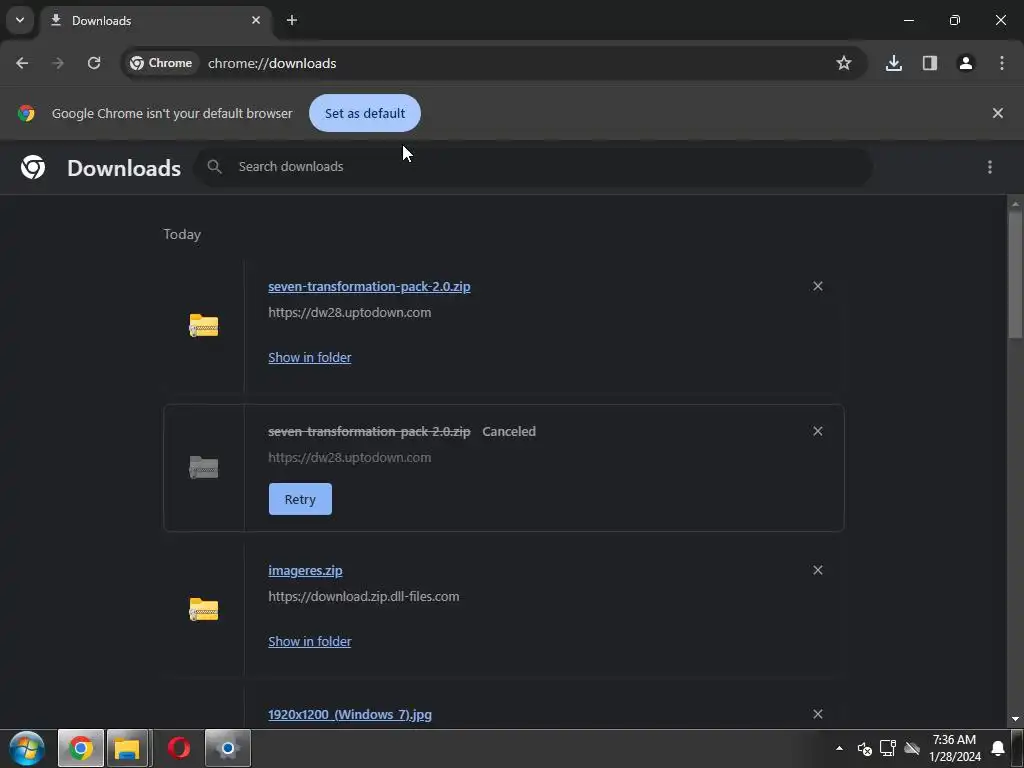Click the Chrome logo beside Downloads heading
Image resolution: width=1024 pixels, height=768 pixels.
click(33, 167)
